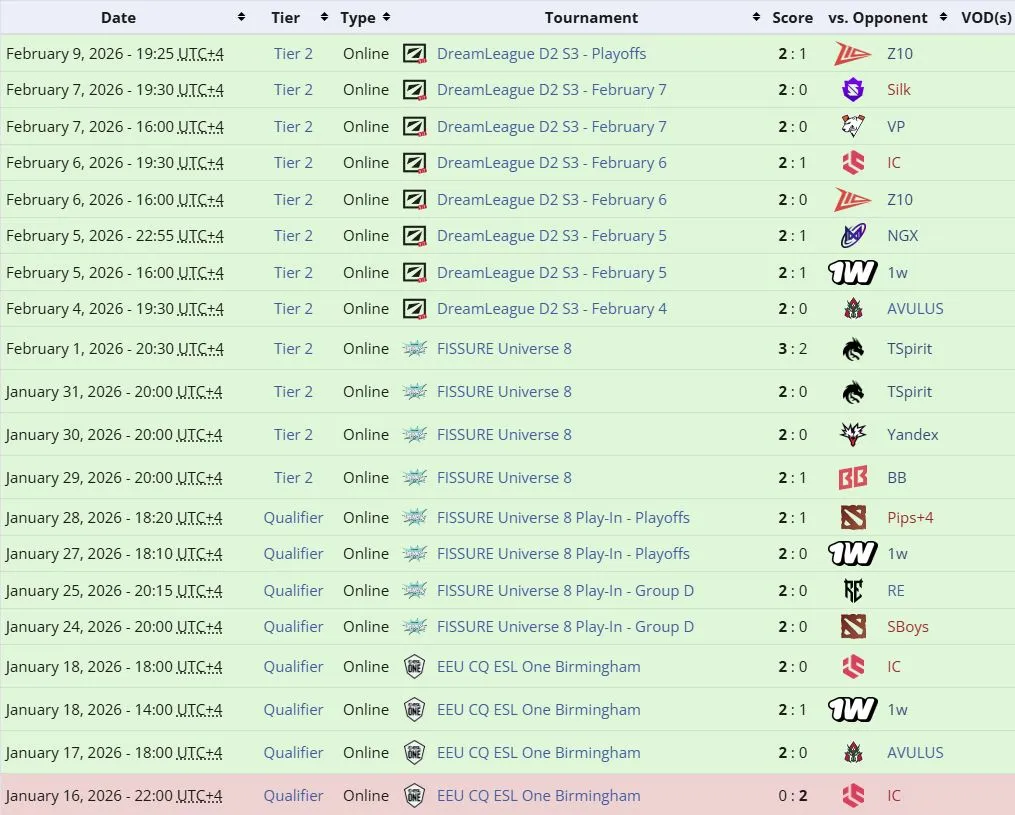Viewport: 1015px width, 815px height.
Task: Click the Score column header
Action: tap(792, 17)
